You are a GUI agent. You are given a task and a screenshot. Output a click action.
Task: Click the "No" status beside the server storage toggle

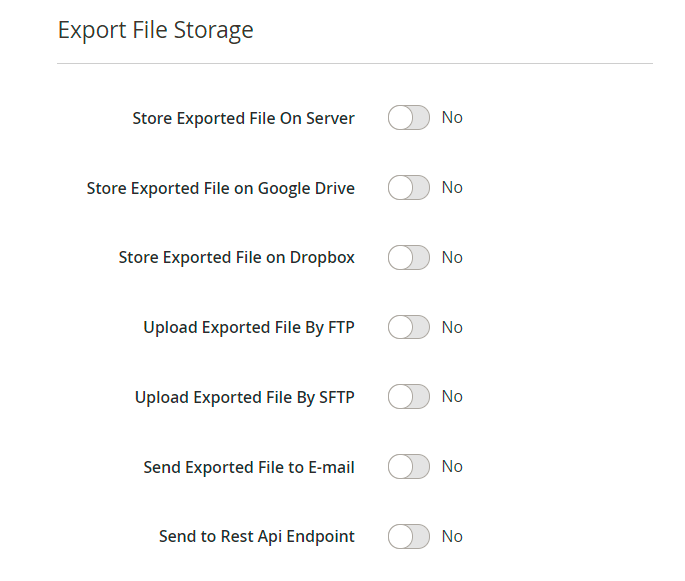[452, 118]
